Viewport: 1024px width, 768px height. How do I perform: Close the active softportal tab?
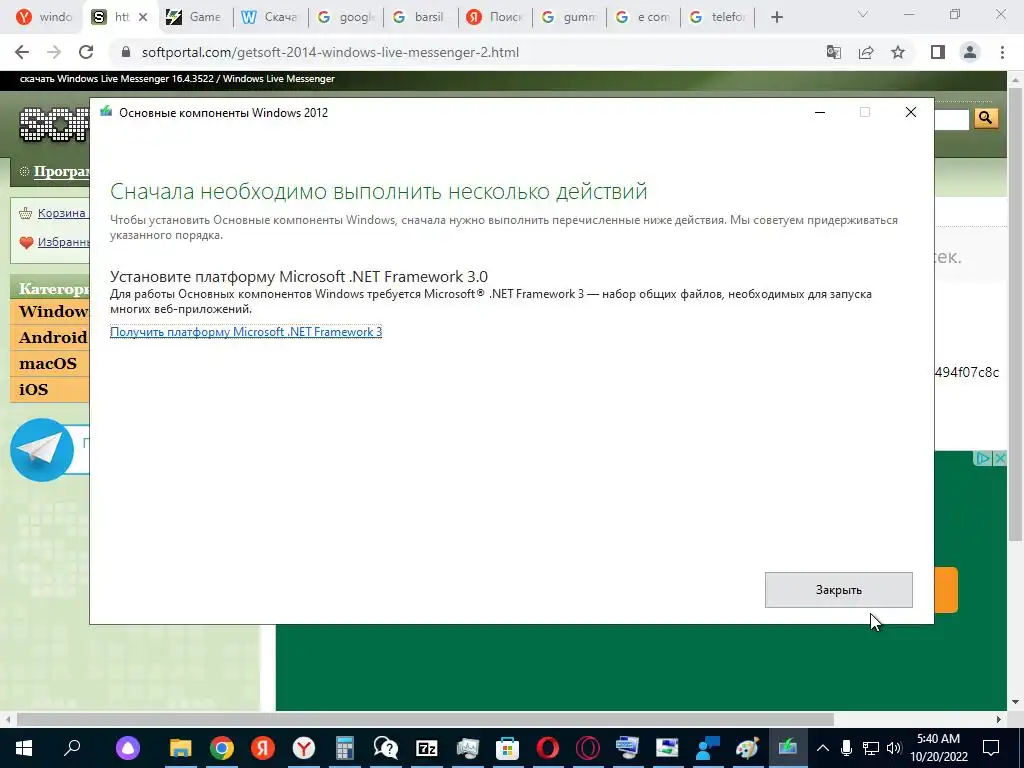[x=143, y=17]
